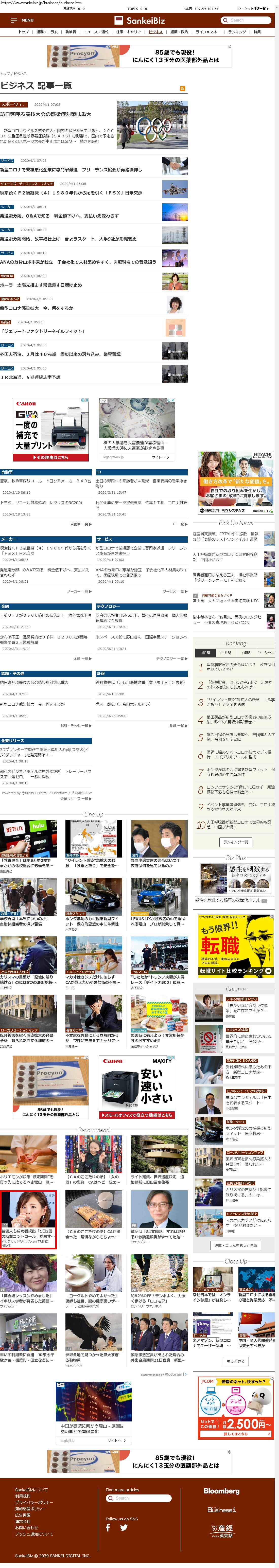Open ニュース・速報 in navigation bar
The image size is (279, 1568).
pos(96,32)
